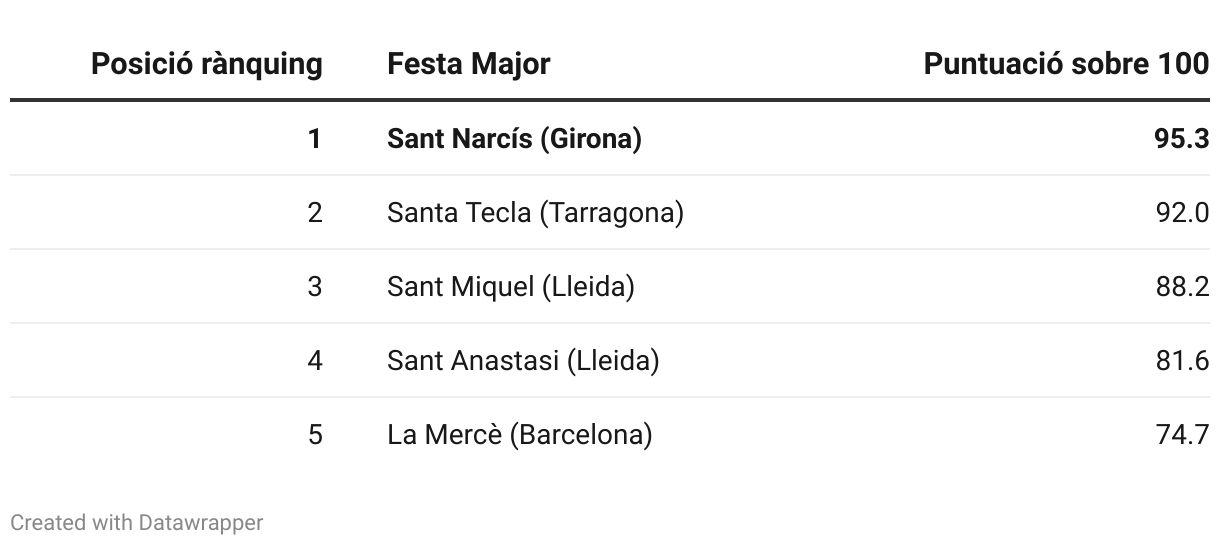Click the score 88.2 cell

coord(1181,287)
